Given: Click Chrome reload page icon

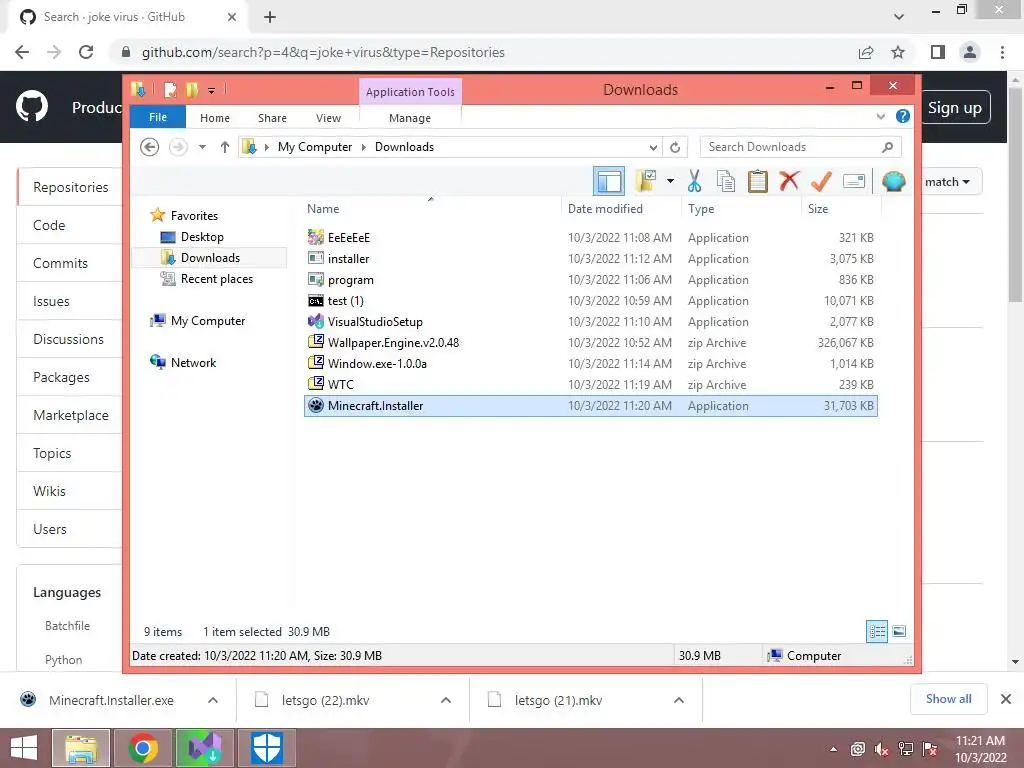Looking at the screenshot, I should tap(86, 52).
